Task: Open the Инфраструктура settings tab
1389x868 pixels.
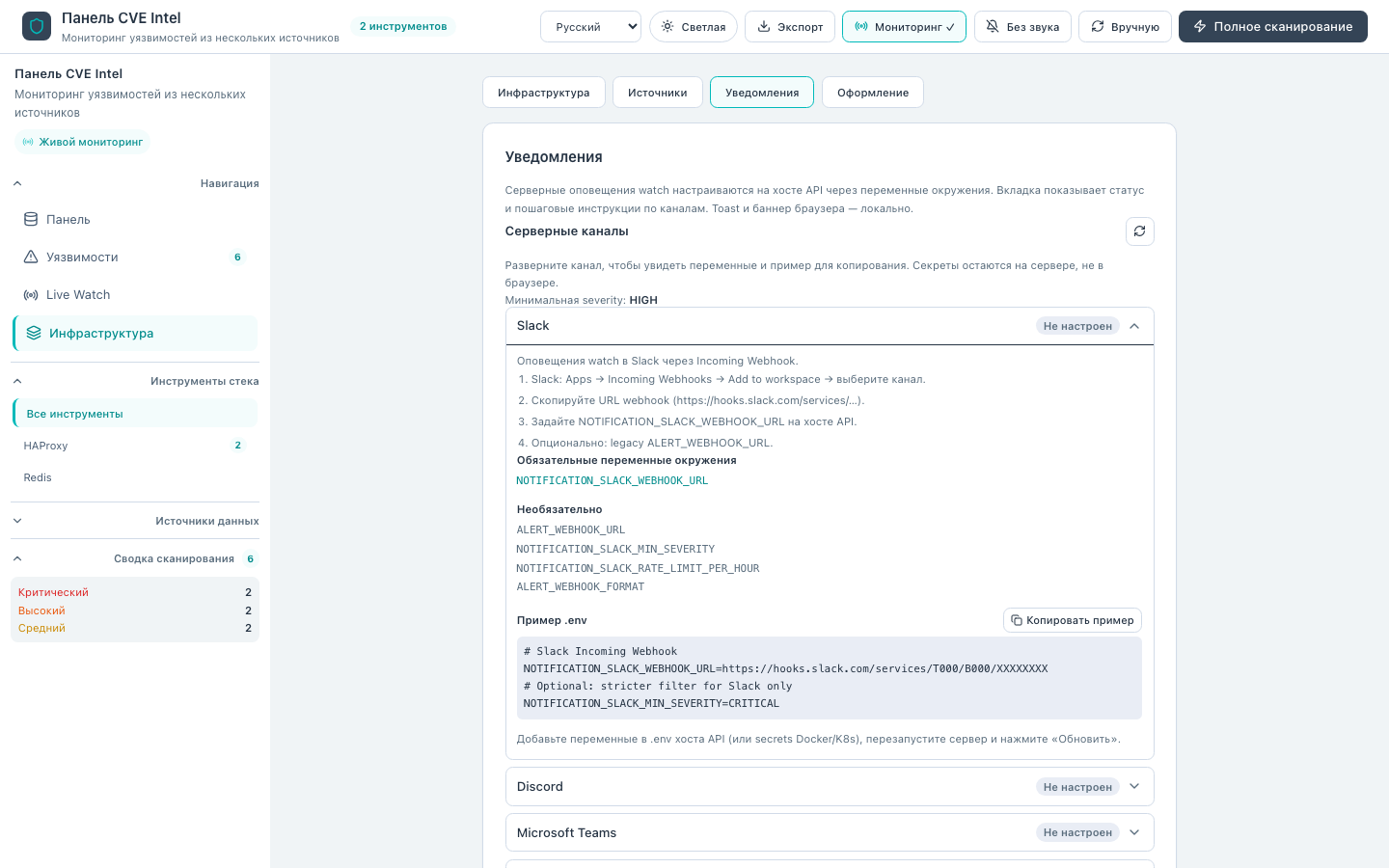Action: (x=544, y=93)
